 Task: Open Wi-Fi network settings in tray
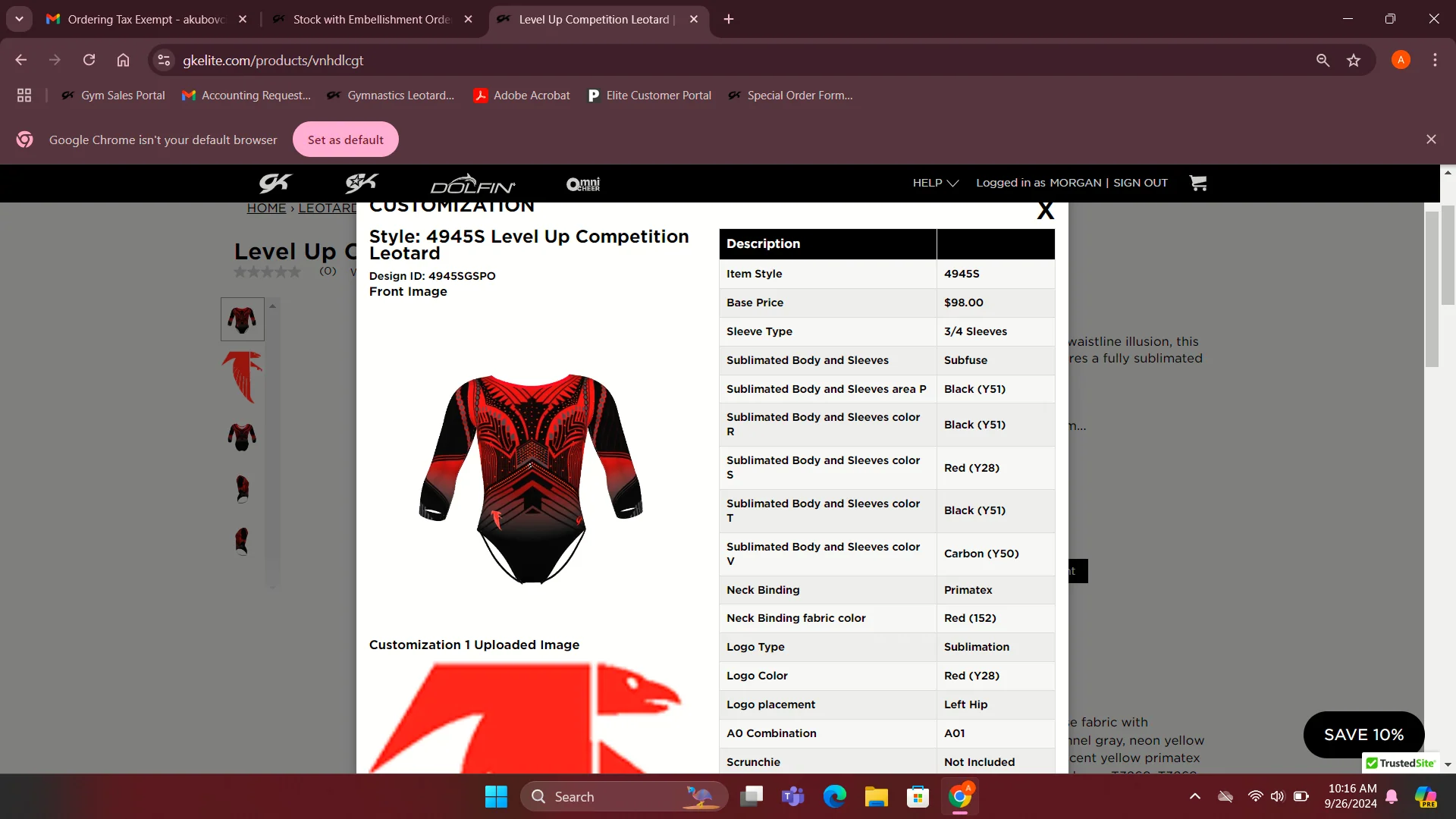point(1256,796)
